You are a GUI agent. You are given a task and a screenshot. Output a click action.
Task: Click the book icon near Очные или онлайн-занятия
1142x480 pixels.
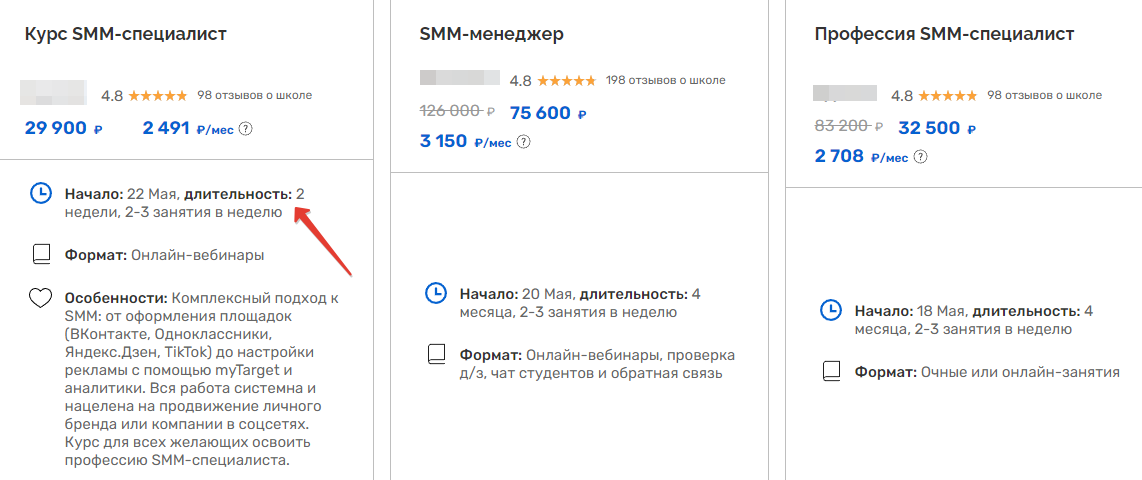(832, 371)
